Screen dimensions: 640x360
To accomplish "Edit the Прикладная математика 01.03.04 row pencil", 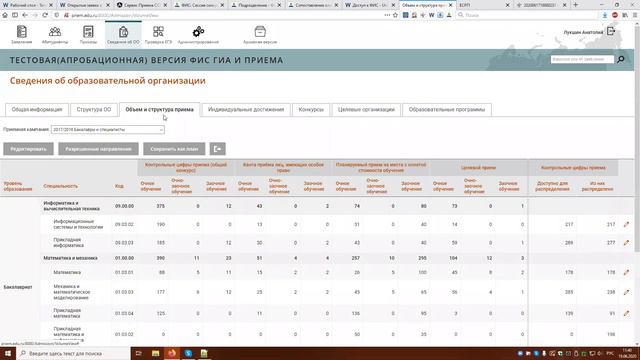I will point(626,313).
